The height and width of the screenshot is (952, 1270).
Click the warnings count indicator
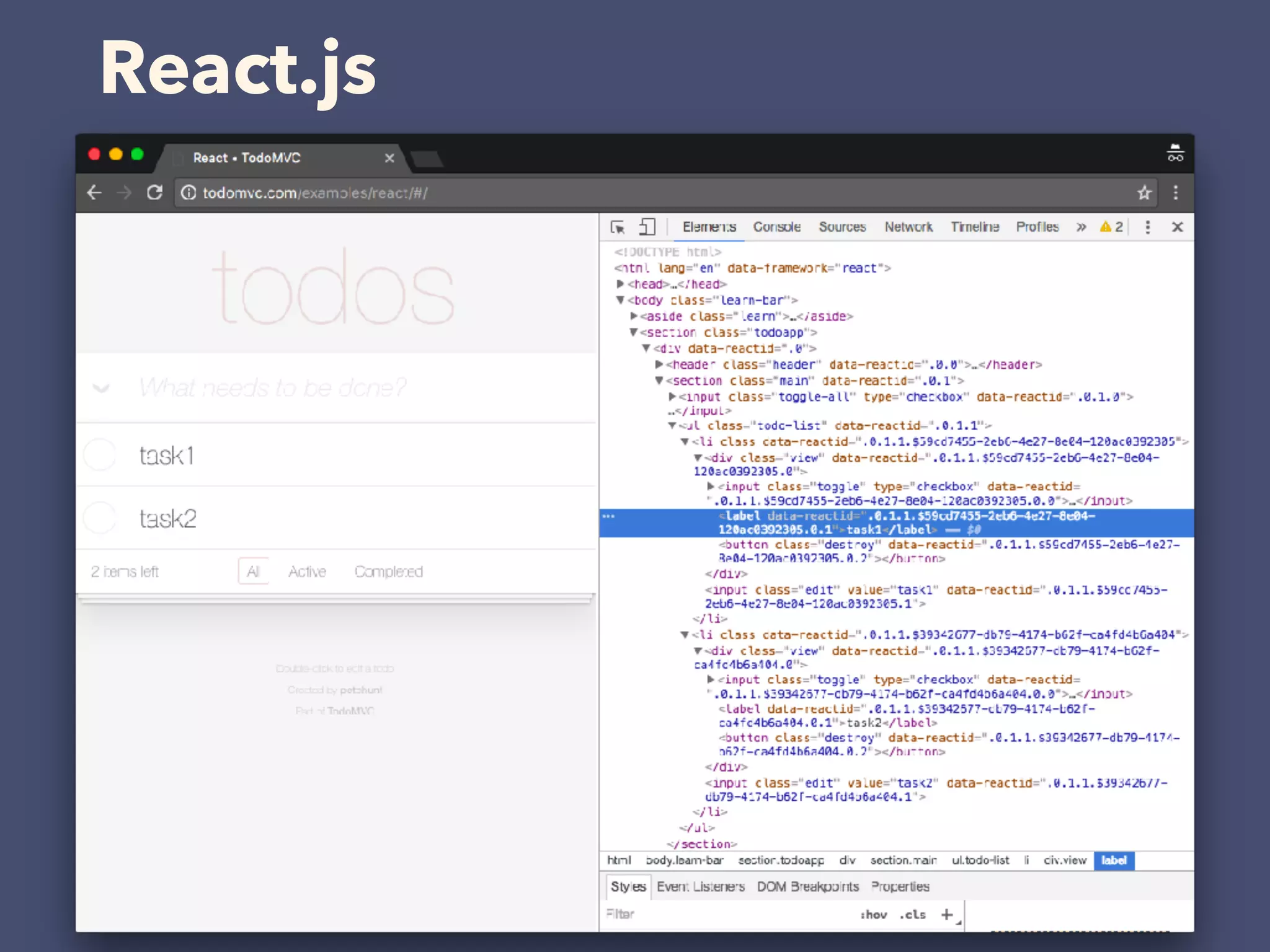tap(1111, 227)
